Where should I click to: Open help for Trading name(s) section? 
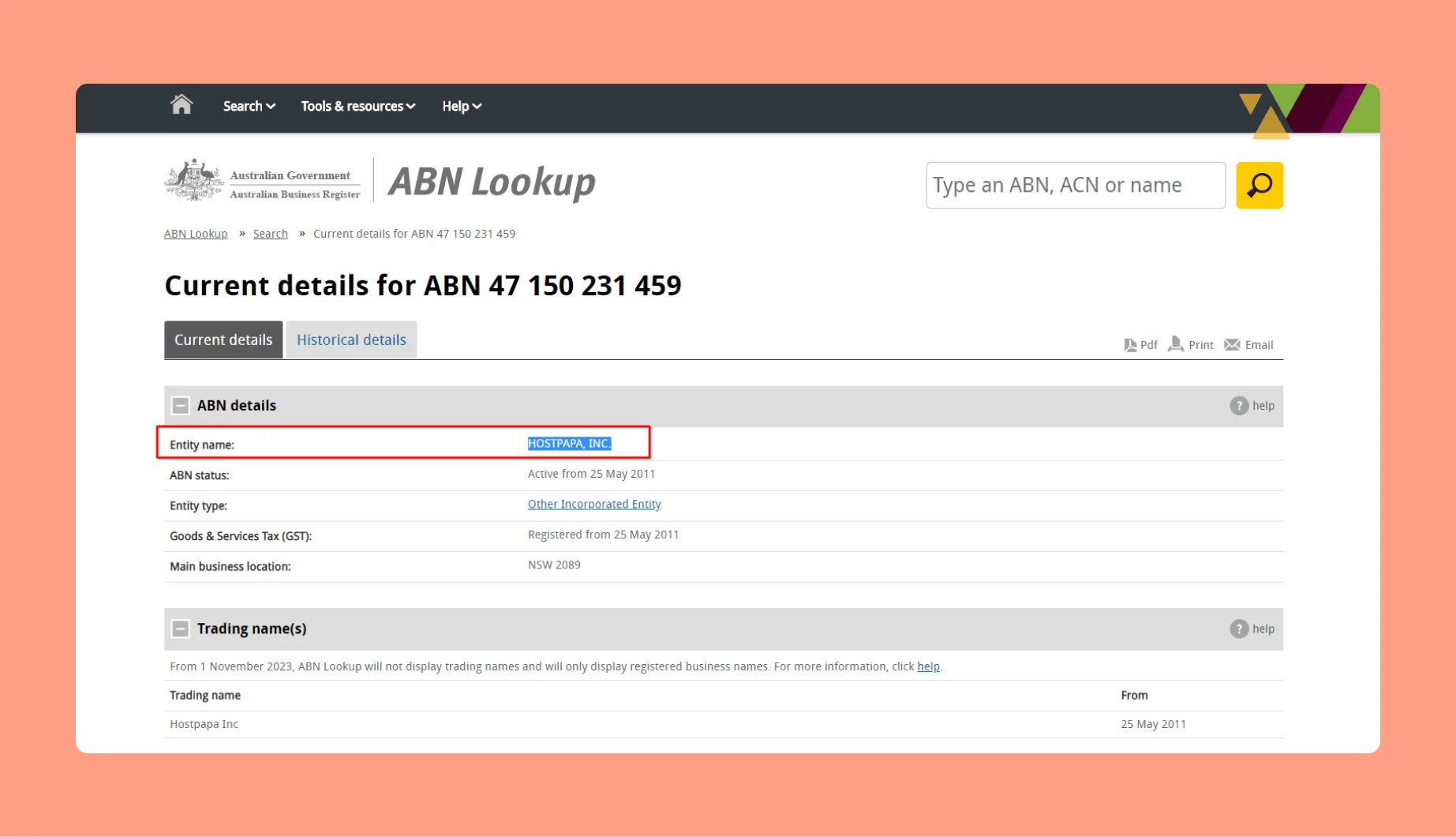pyautogui.click(x=1252, y=629)
